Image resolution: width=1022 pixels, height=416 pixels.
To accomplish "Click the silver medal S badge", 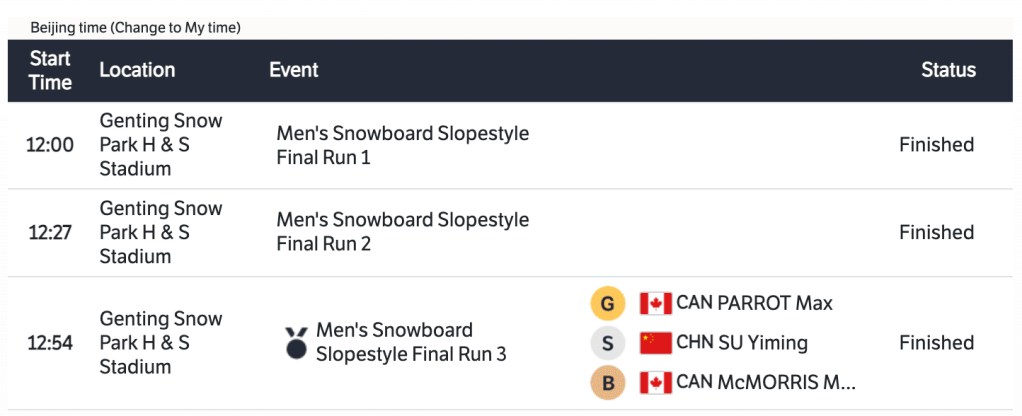I will (x=607, y=343).
